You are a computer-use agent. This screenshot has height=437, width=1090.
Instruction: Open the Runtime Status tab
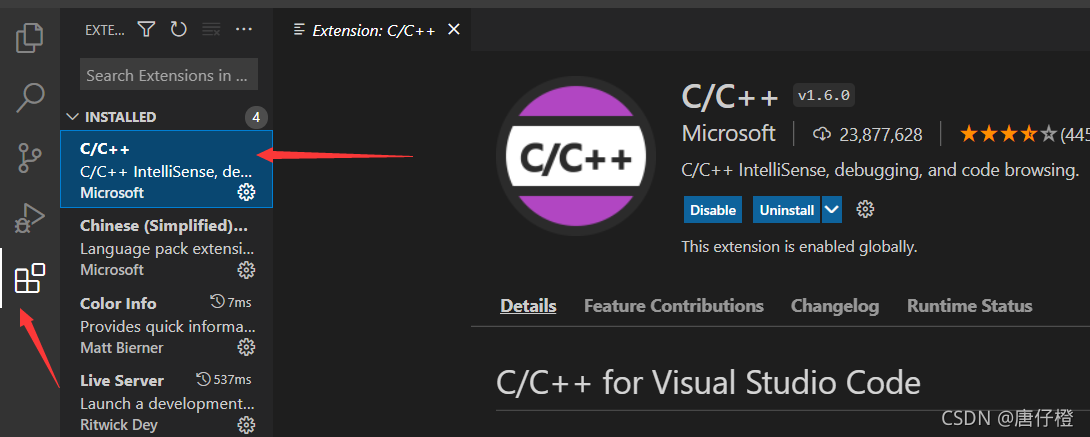[969, 306]
